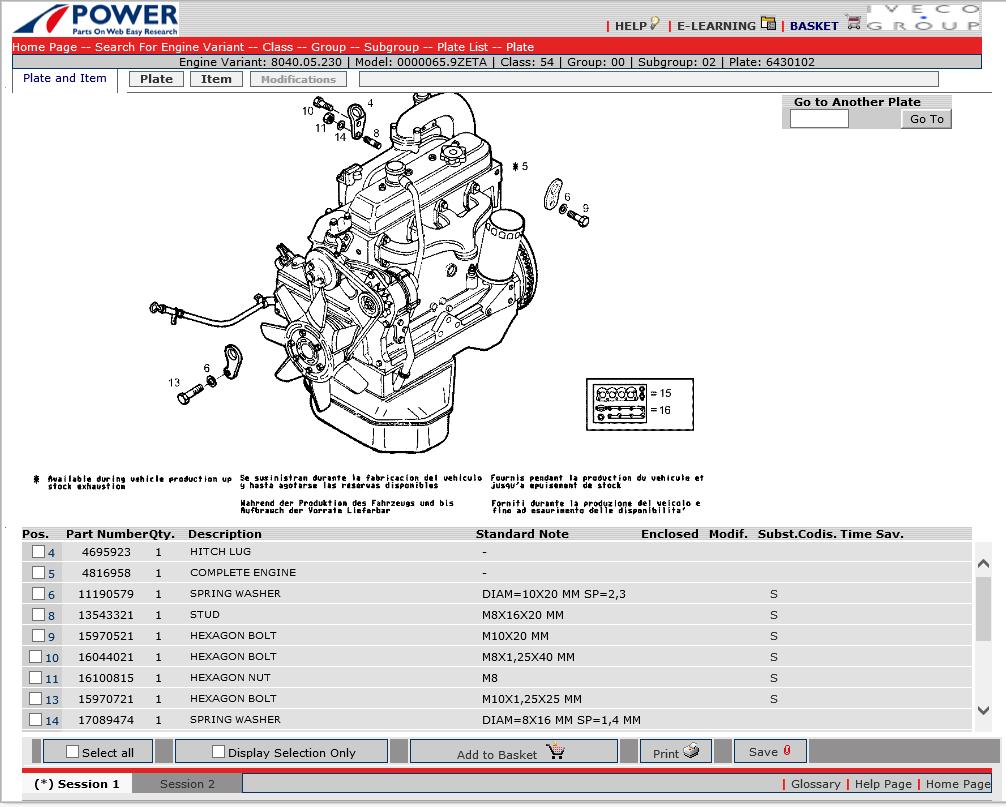Tick checkbox for position 4 HITCH LUG

click(x=38, y=552)
